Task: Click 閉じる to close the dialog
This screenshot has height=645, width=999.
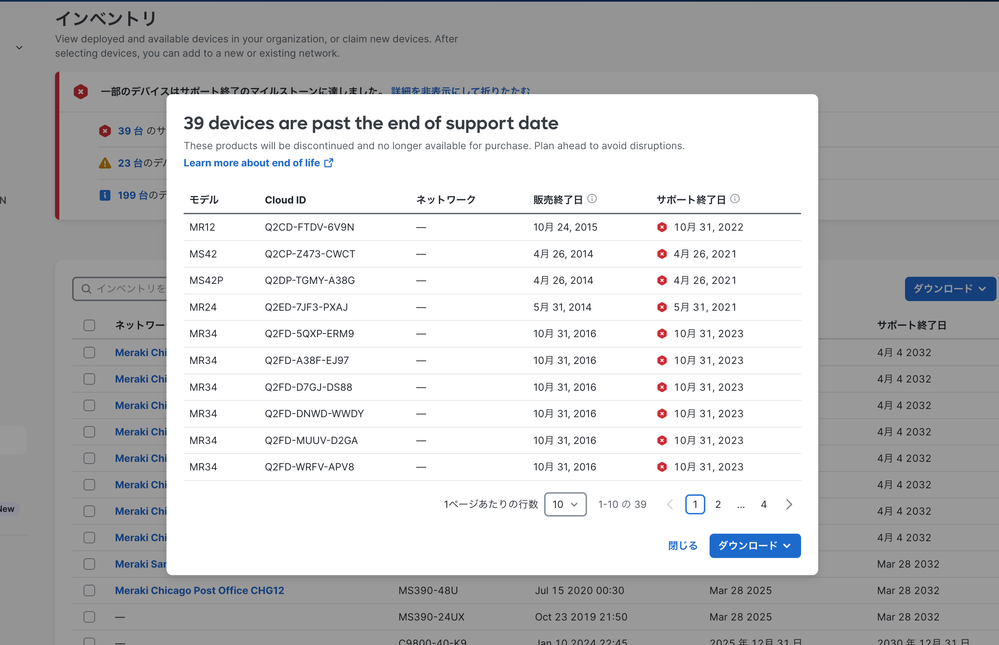Action: click(x=682, y=546)
